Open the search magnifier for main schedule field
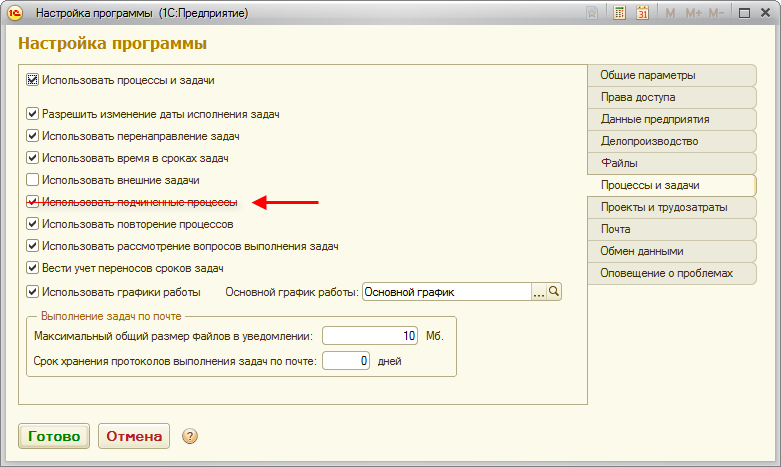781x467 pixels. [x=554, y=292]
